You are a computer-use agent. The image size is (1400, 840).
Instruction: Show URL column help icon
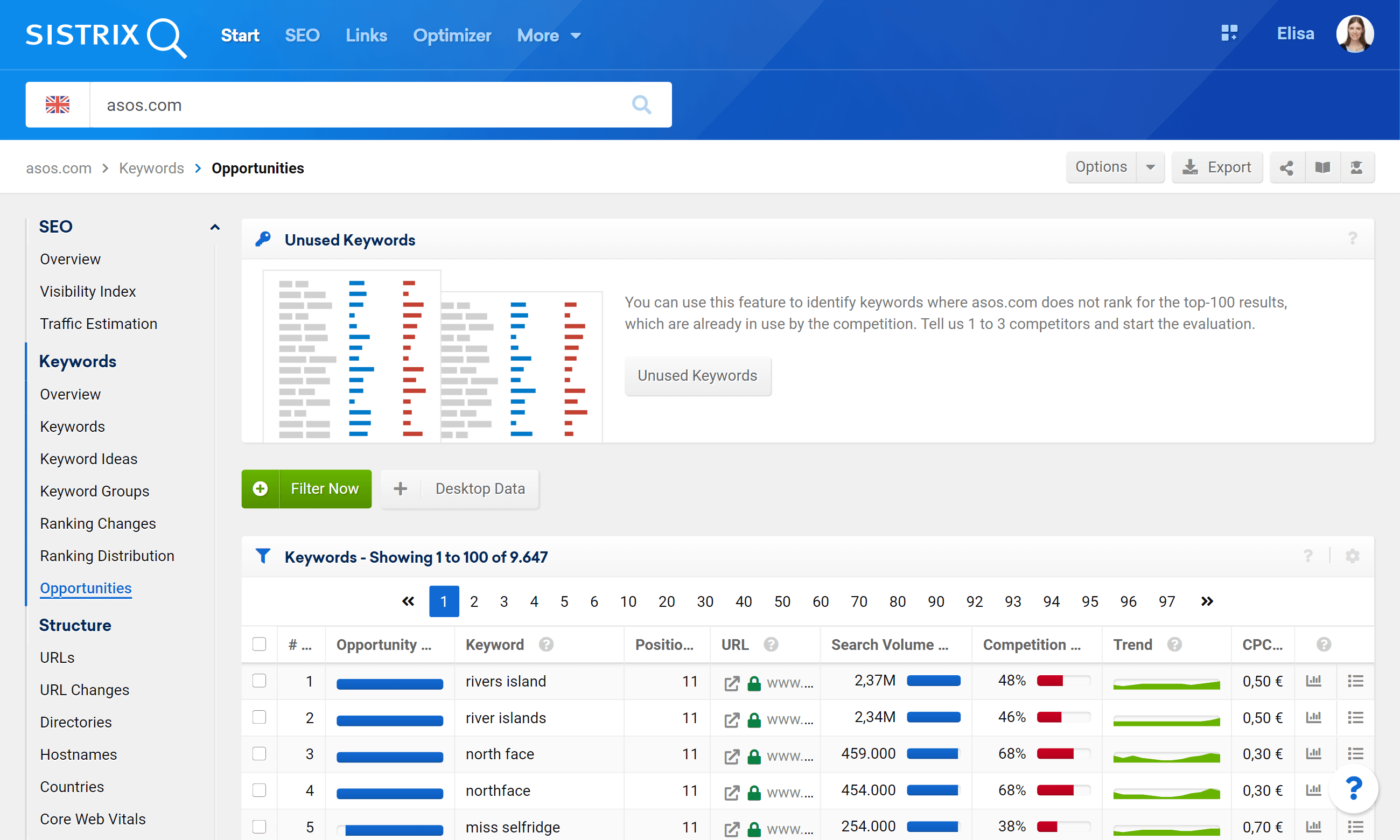[x=771, y=644]
